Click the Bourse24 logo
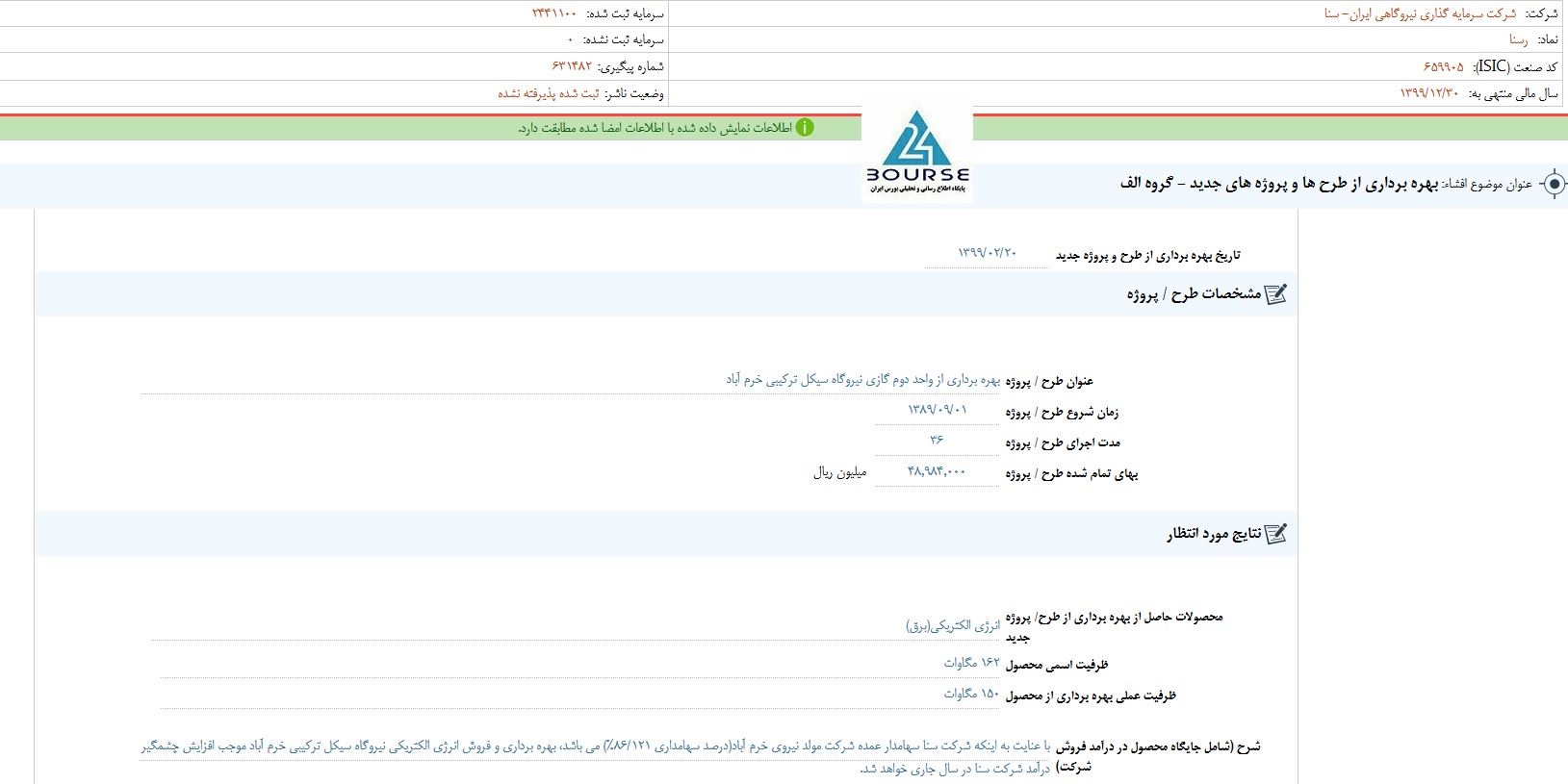 click(917, 154)
